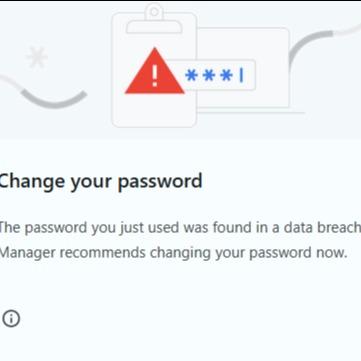The width and height of the screenshot is (361, 361).
Task: Click the clipboard's top clip ring
Action: click(x=154, y=12)
